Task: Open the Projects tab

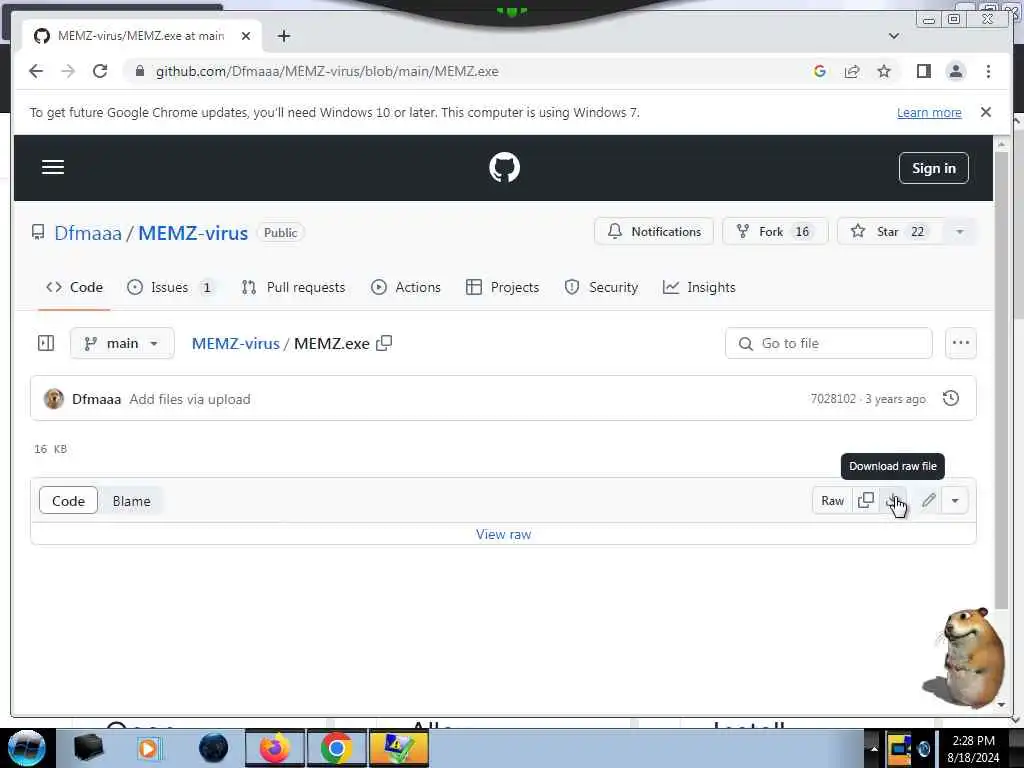Action: [x=502, y=287]
